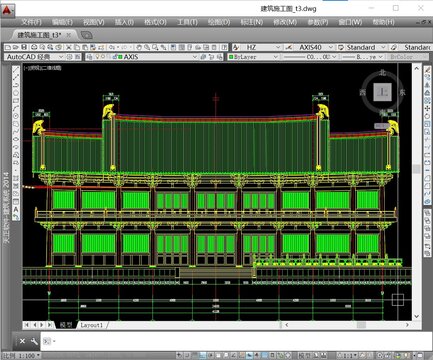Toggle the AXIS layer lightbulb on/off icon
This screenshot has width=433, height=360.
[97, 57]
